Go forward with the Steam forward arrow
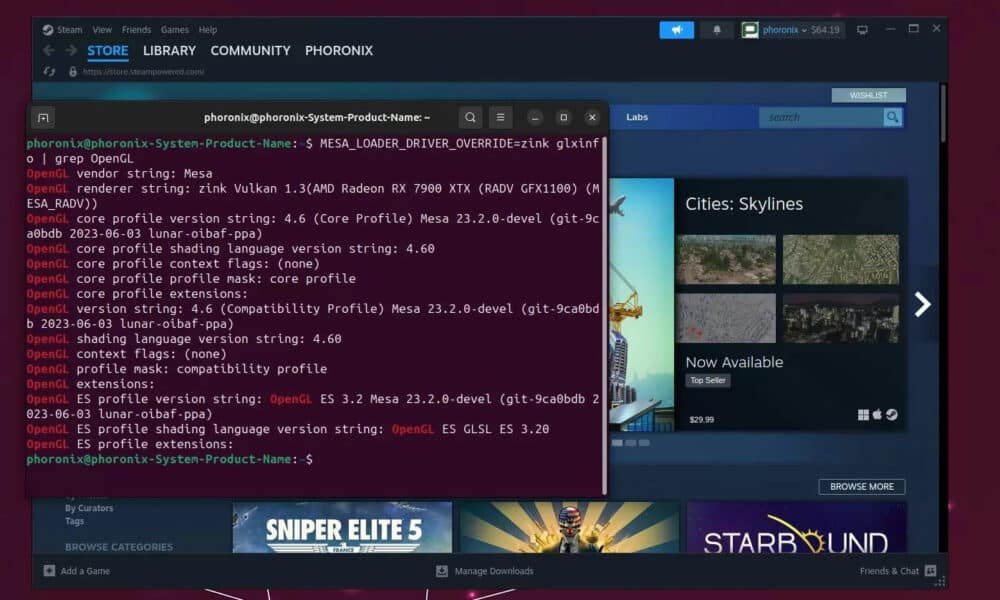 (71, 50)
